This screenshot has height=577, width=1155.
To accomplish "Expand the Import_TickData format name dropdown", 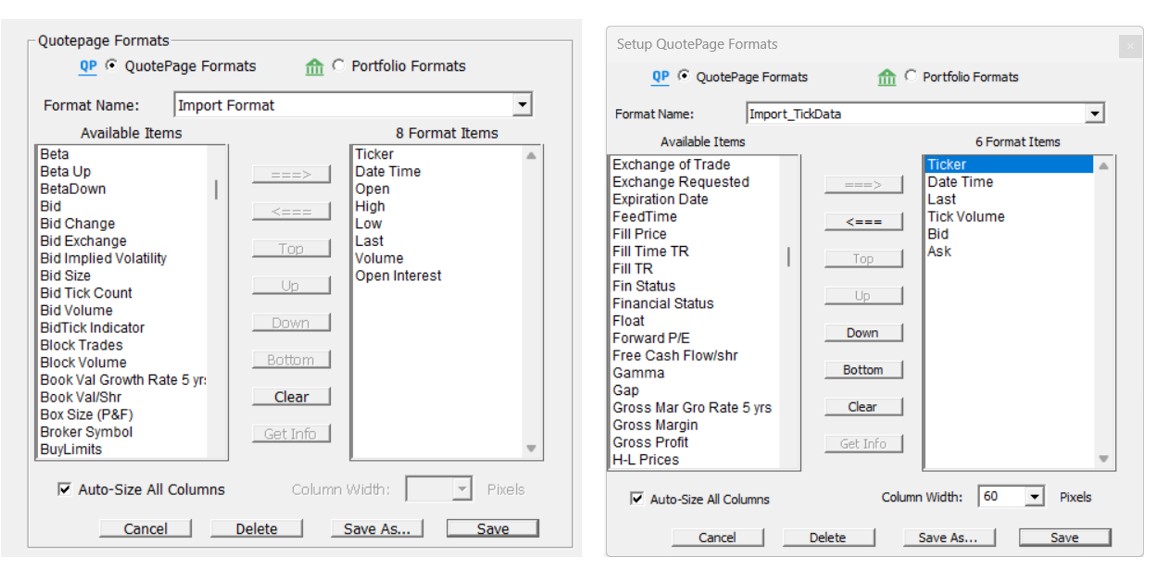I will [1094, 114].
